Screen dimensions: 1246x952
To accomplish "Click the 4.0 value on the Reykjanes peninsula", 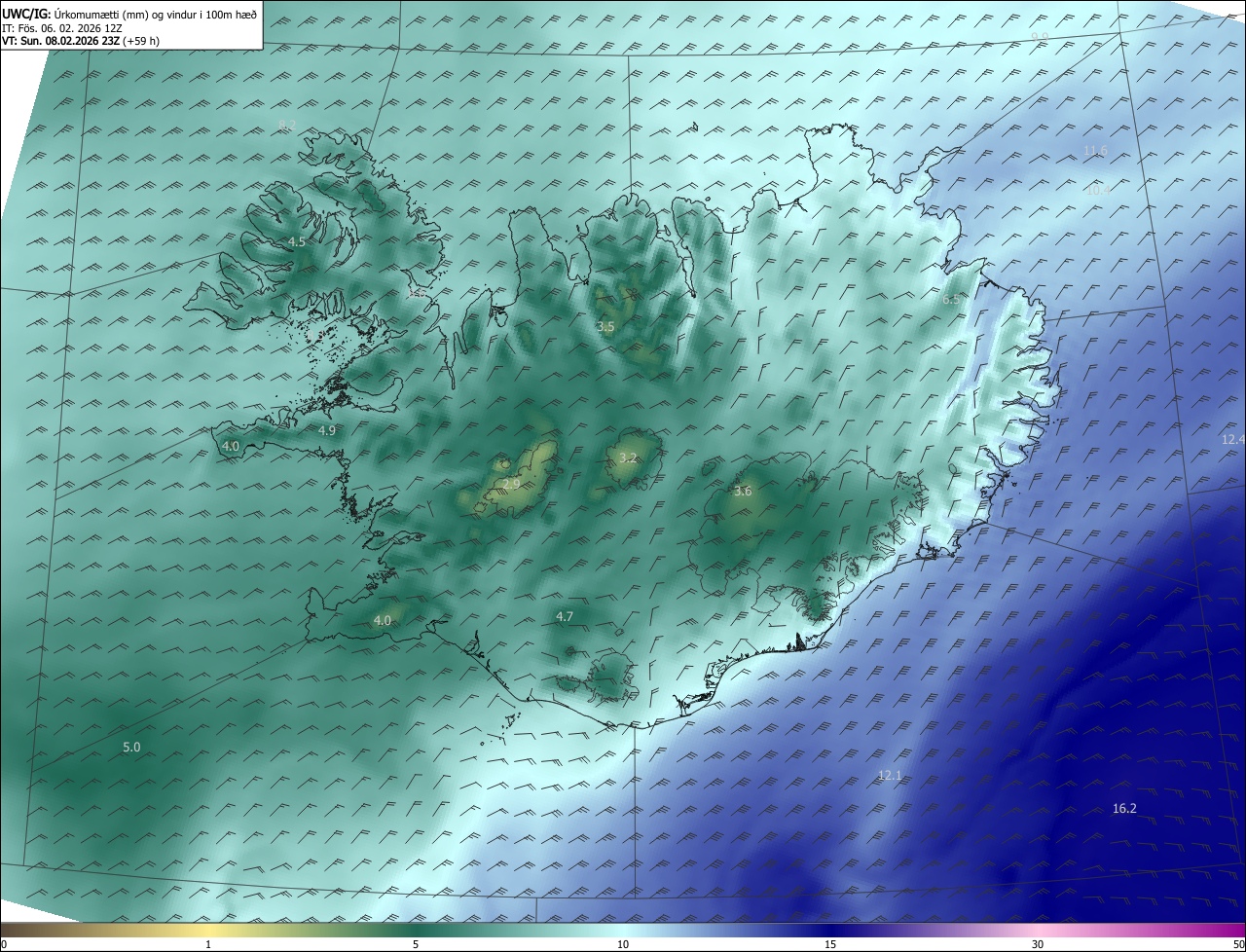I will tap(383, 620).
